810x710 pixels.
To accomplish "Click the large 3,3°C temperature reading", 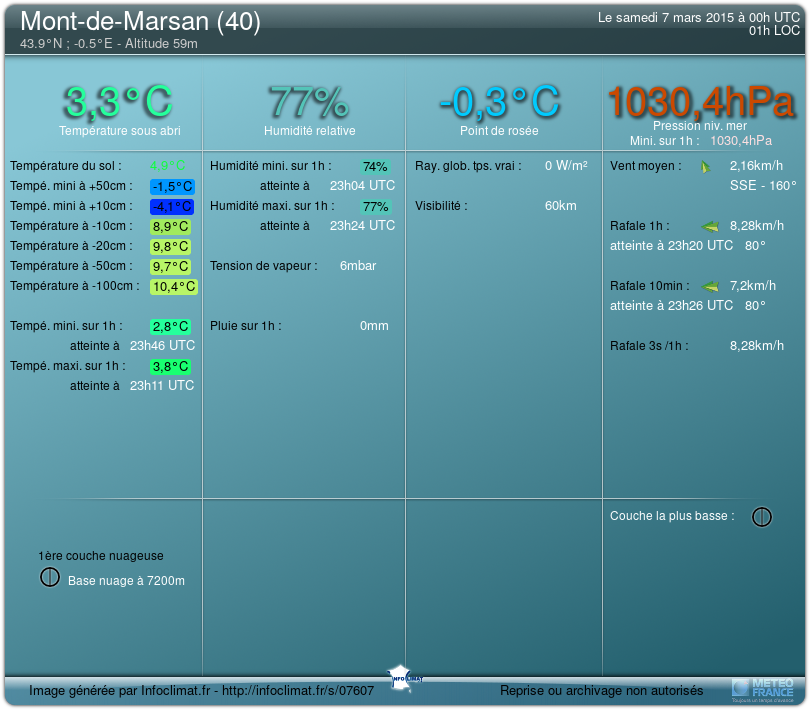I will [119, 102].
